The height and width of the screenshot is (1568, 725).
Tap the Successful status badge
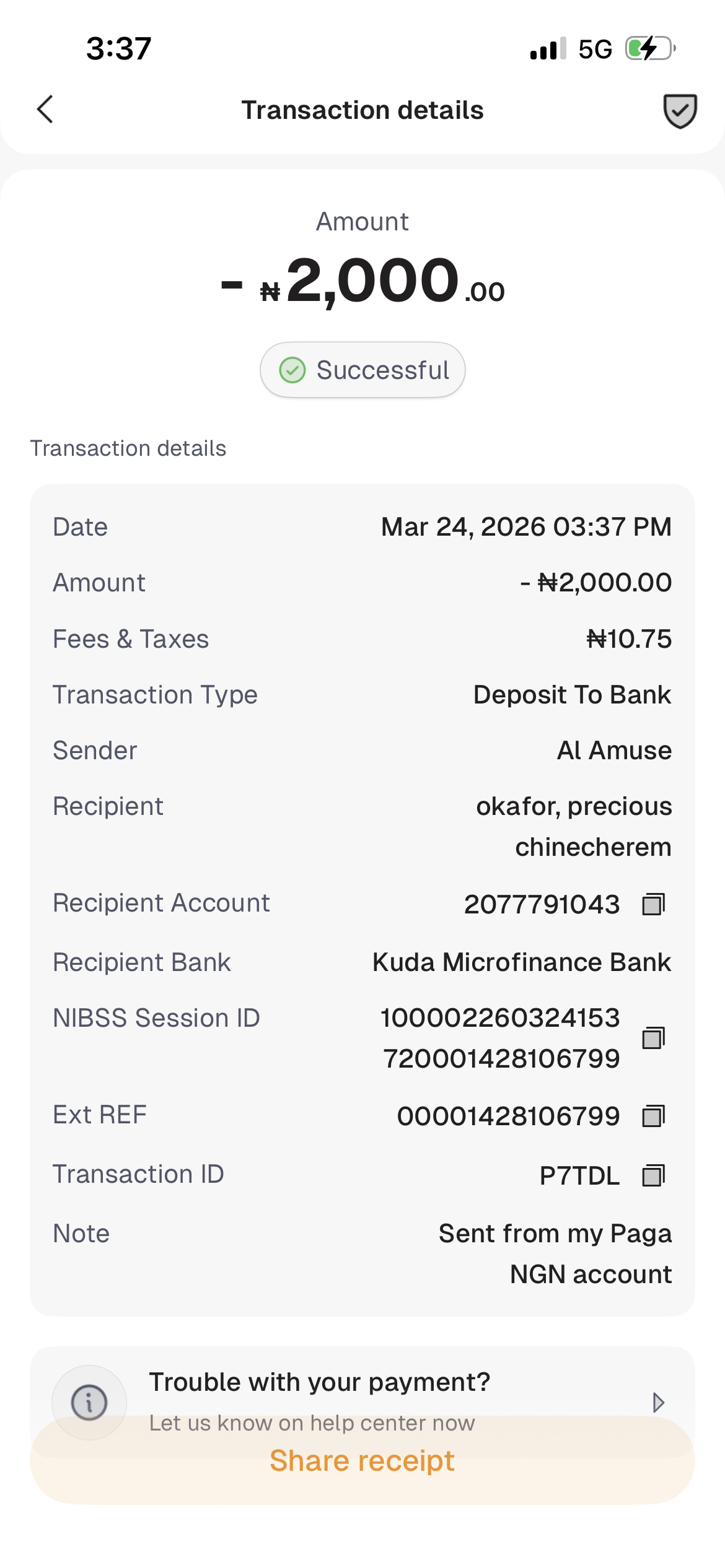362,370
